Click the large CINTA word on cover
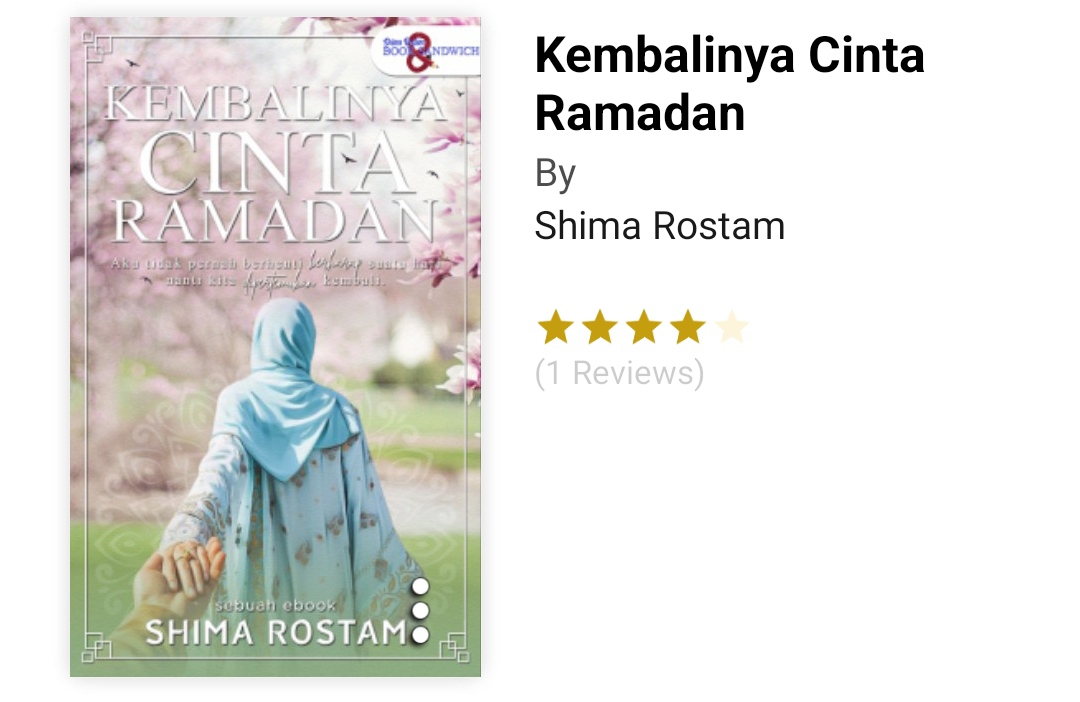The image size is (1080, 702). pyautogui.click(x=278, y=163)
